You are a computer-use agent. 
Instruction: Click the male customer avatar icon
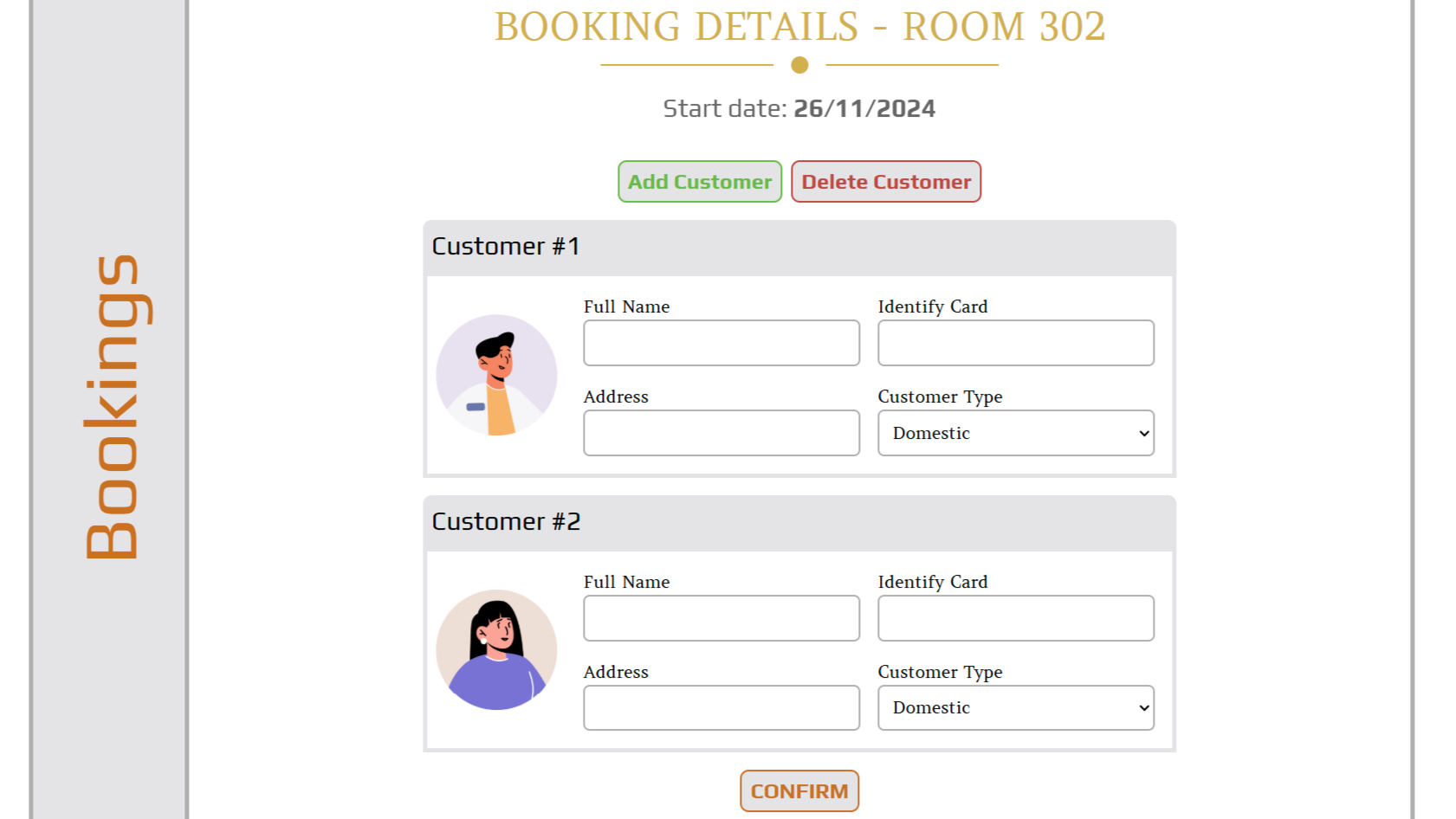click(x=496, y=374)
